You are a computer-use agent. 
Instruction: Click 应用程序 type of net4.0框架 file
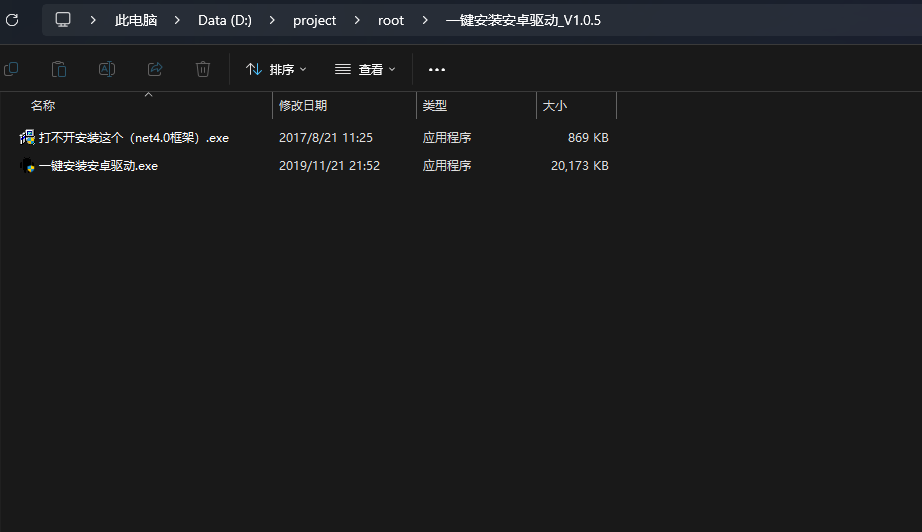coord(447,138)
